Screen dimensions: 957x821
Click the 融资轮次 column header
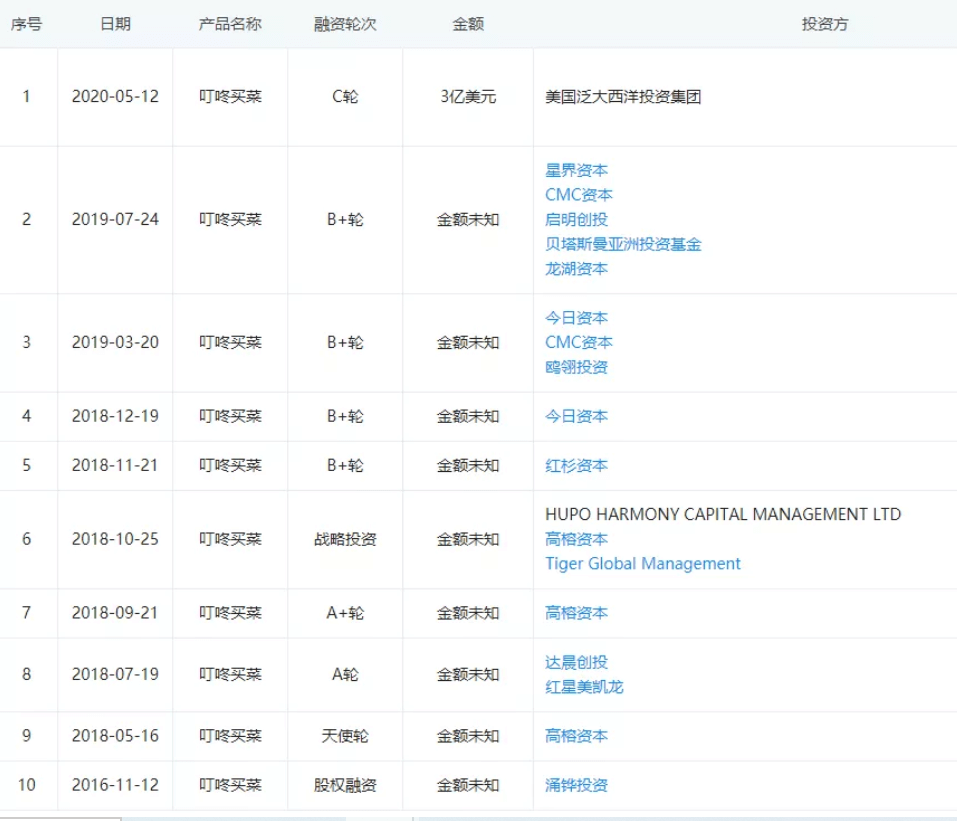click(x=345, y=24)
